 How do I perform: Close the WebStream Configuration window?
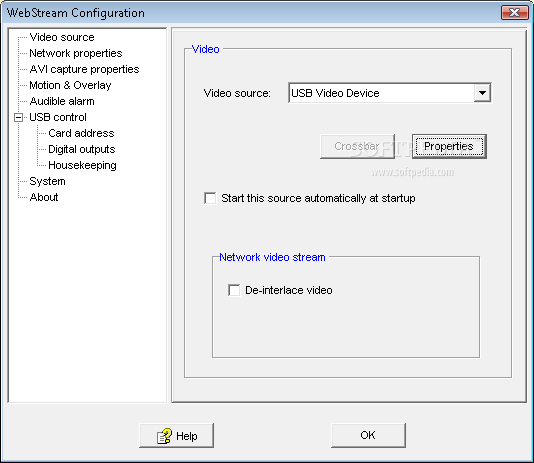pyautogui.click(x=515, y=13)
